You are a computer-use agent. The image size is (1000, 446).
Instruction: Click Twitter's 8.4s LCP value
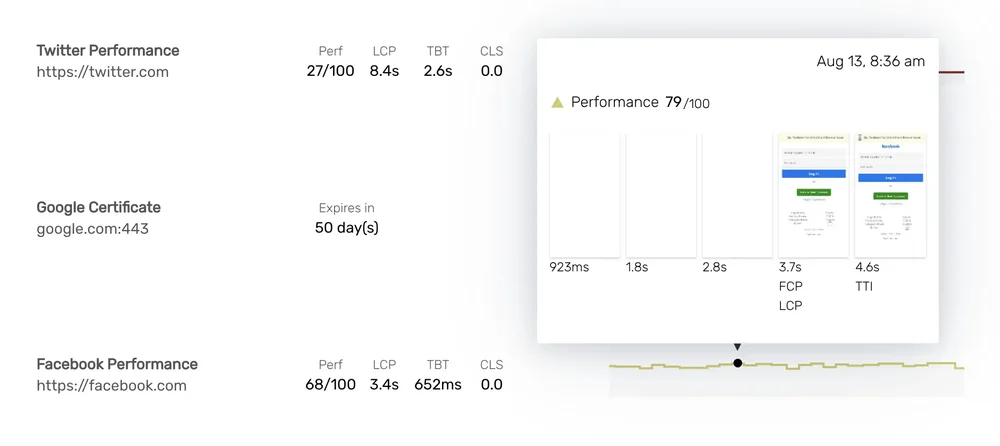(x=384, y=71)
